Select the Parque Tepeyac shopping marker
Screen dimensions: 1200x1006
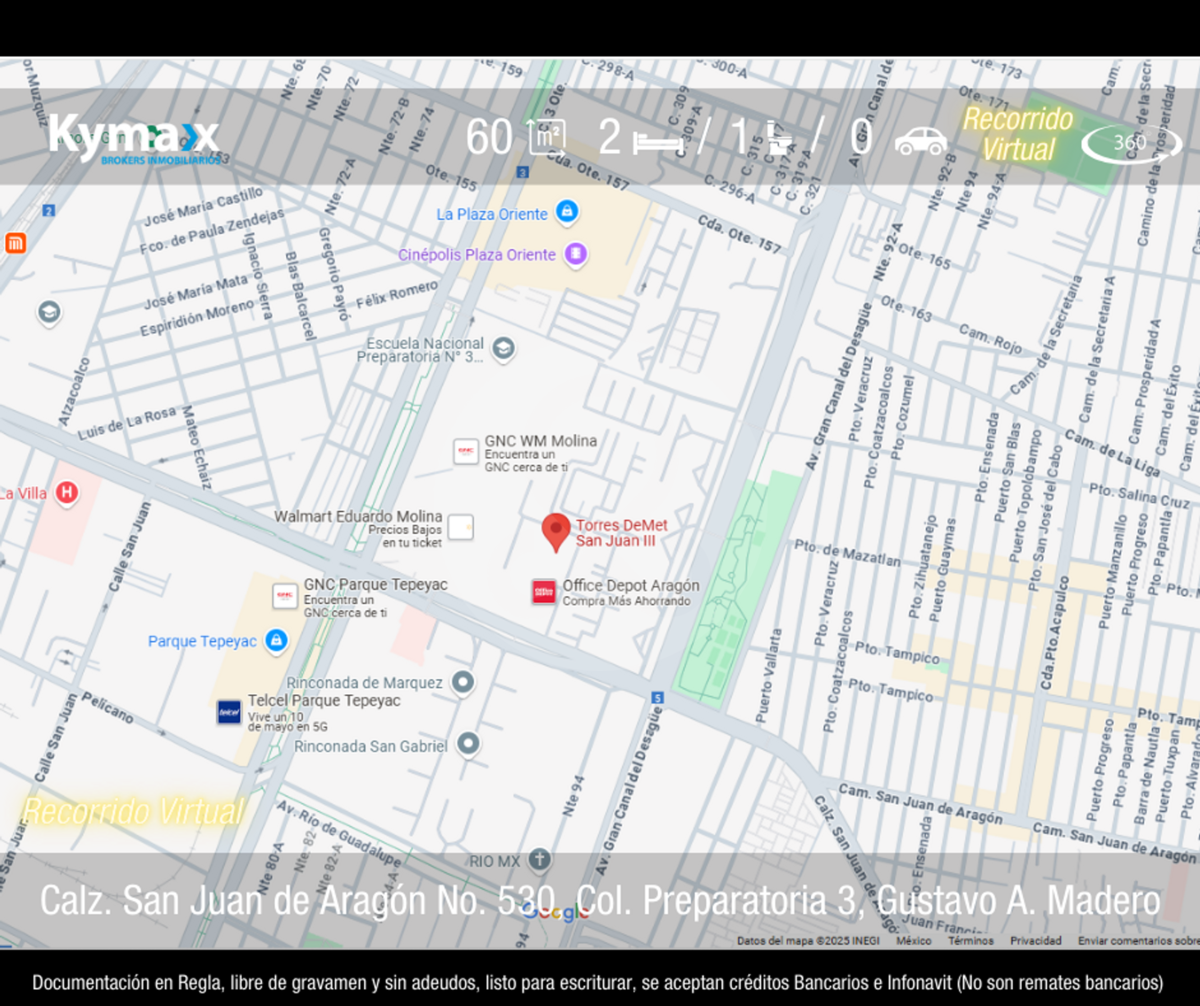(277, 641)
